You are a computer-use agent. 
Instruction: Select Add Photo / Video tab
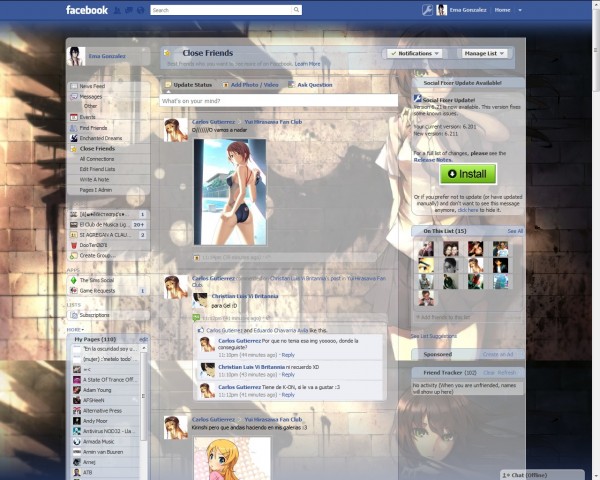251,85
